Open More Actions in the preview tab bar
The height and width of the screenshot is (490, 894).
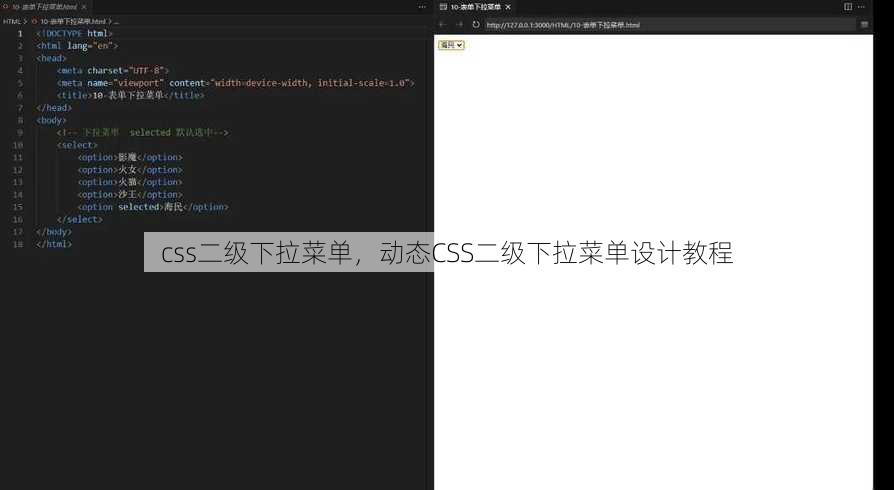[x=862, y=7]
